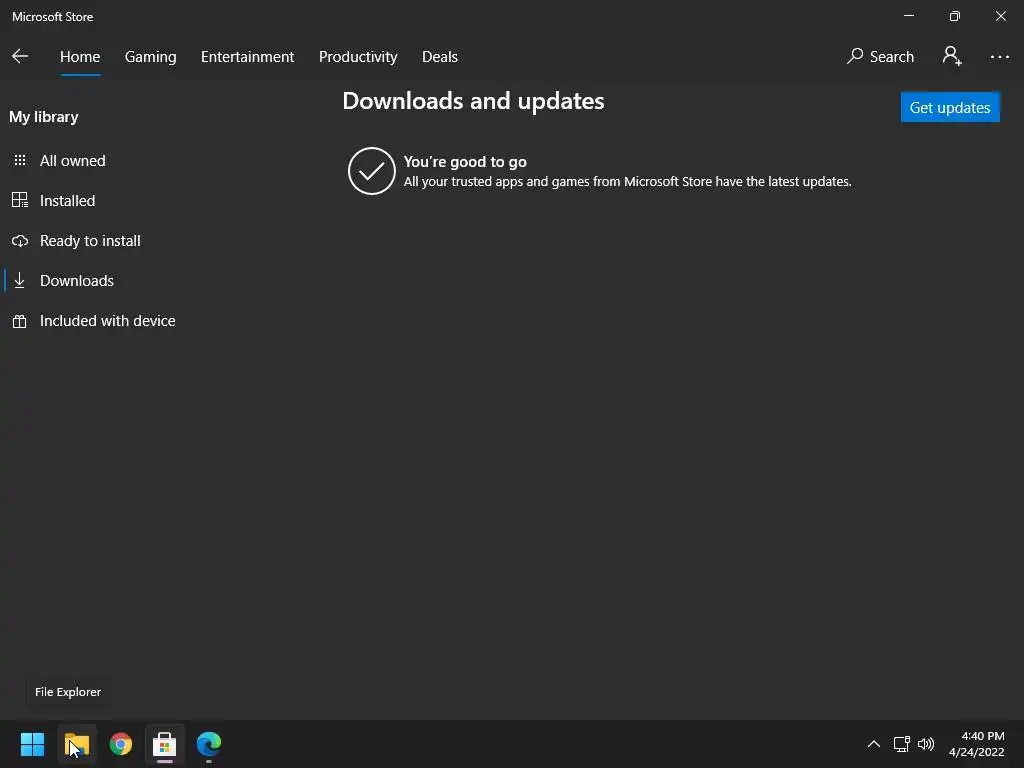Open the See more ellipsis menu

(x=999, y=57)
